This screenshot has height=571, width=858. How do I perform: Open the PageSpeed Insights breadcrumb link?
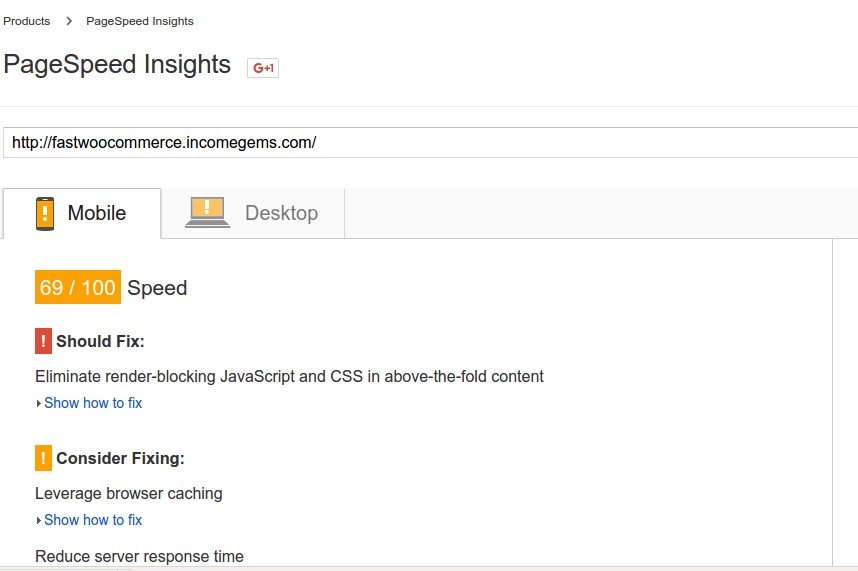[x=140, y=21]
